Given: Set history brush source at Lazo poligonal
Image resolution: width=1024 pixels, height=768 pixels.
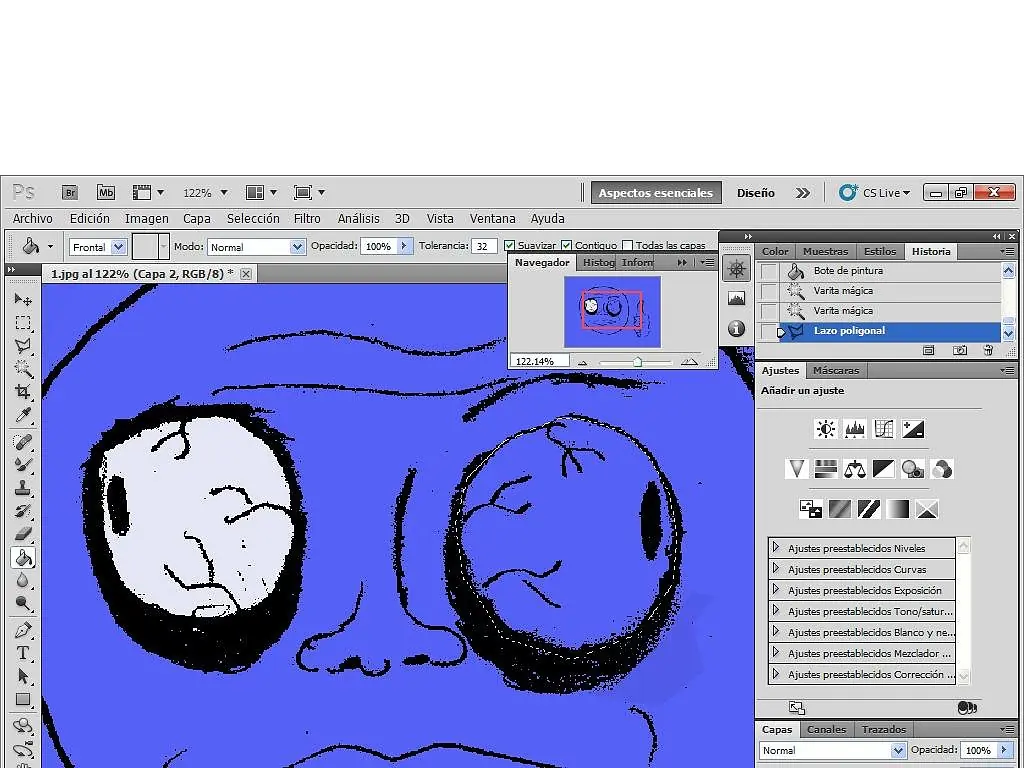Looking at the screenshot, I should click(x=769, y=331).
